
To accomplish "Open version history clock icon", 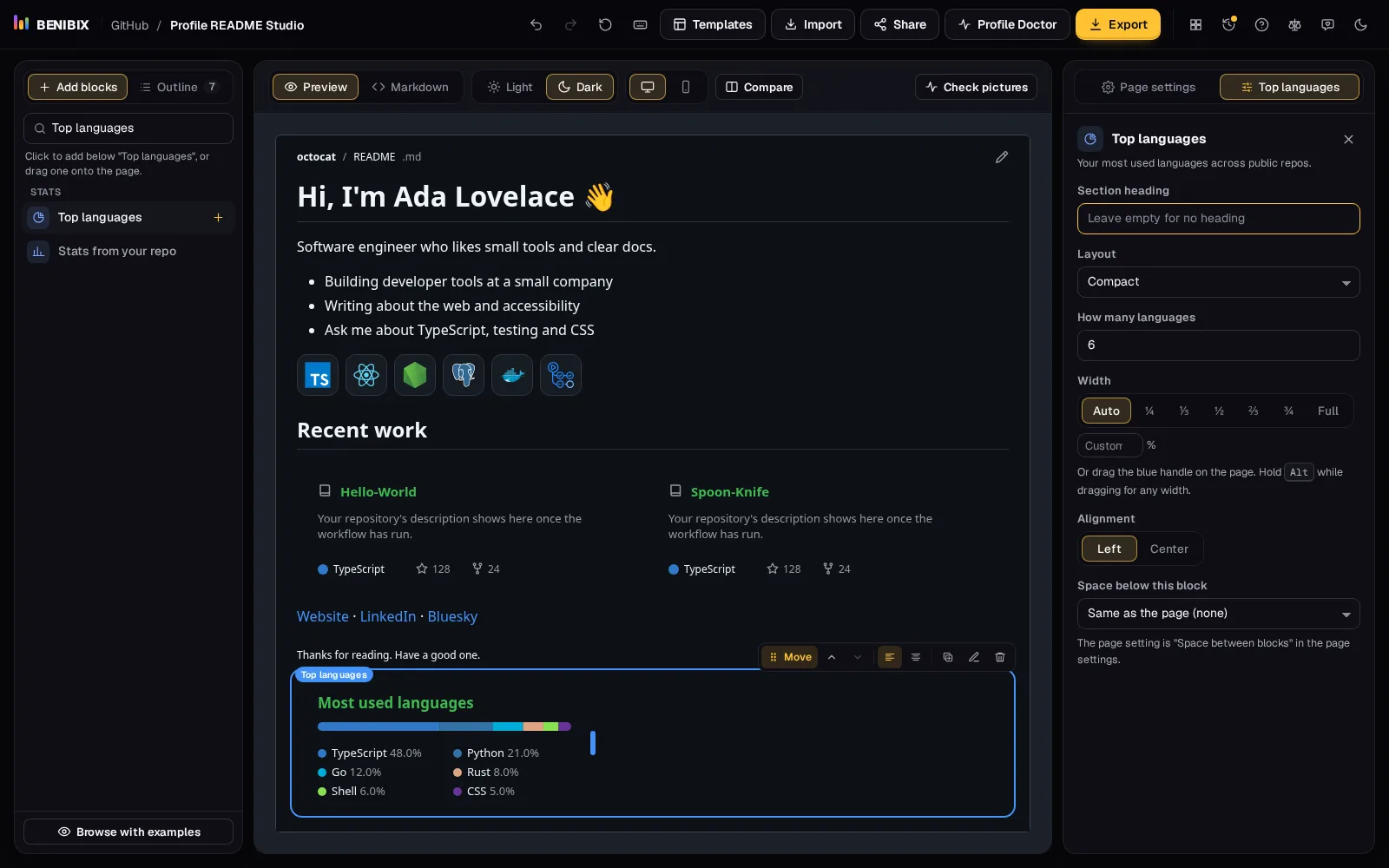I will click(1228, 24).
